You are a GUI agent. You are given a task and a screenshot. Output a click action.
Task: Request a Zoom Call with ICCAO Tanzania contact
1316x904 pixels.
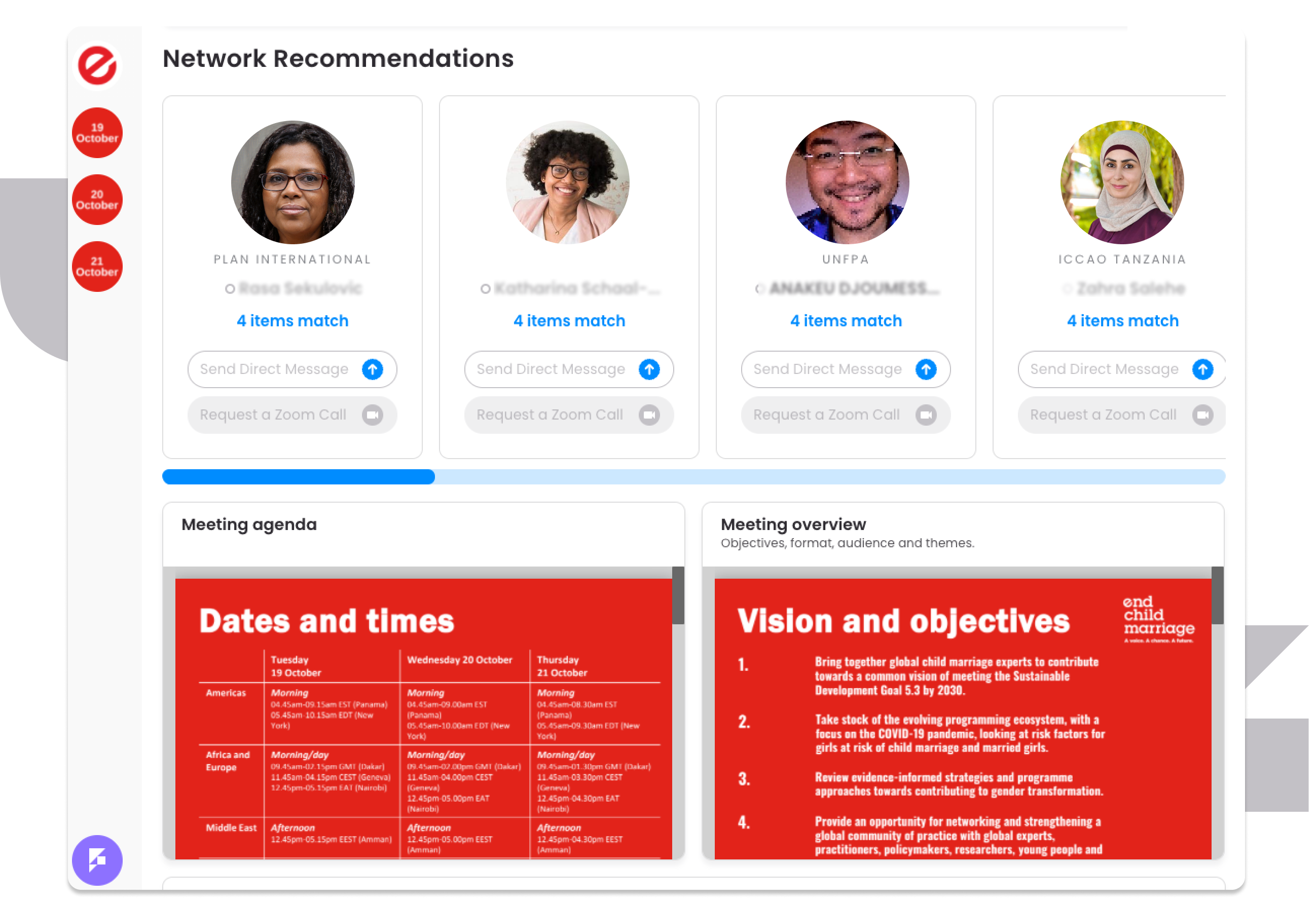coord(1122,415)
